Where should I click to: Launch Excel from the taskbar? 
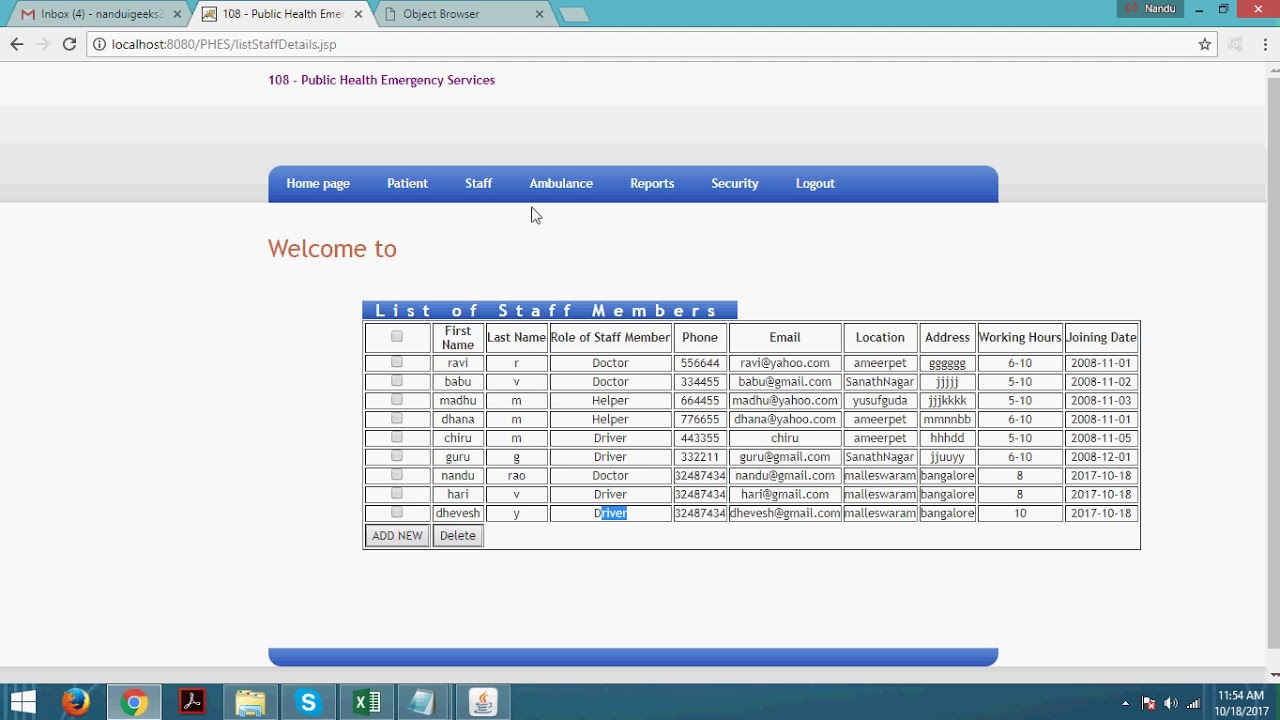tap(366, 703)
